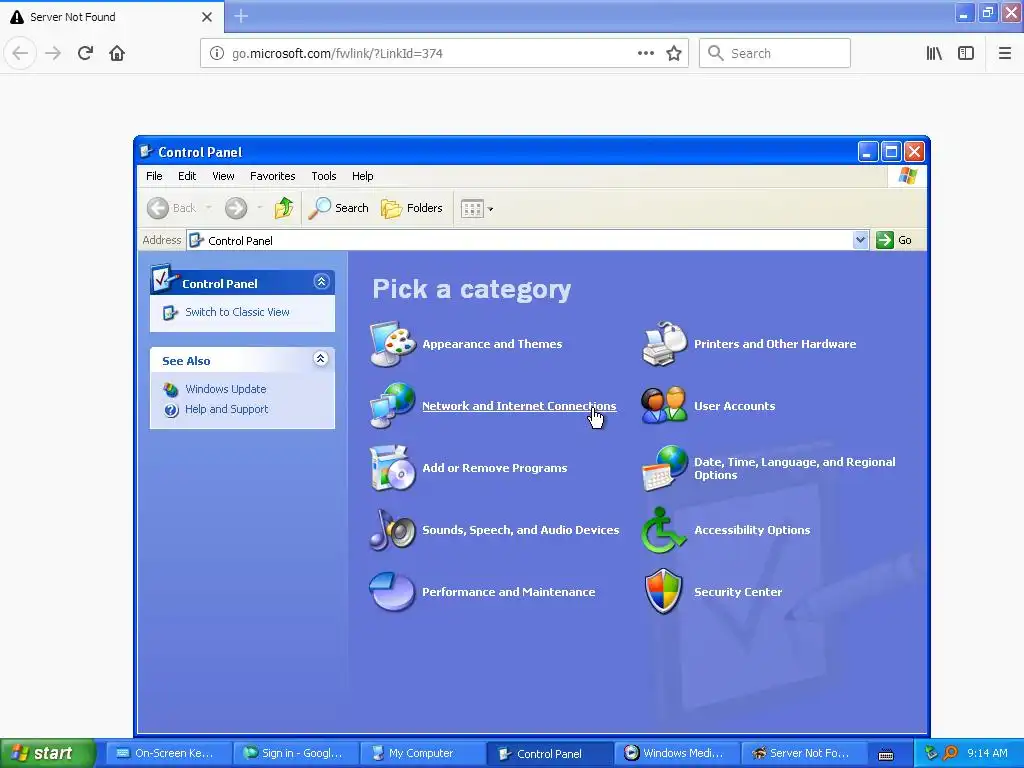Open the Favorites menu
This screenshot has width=1024, height=768.
click(x=272, y=176)
